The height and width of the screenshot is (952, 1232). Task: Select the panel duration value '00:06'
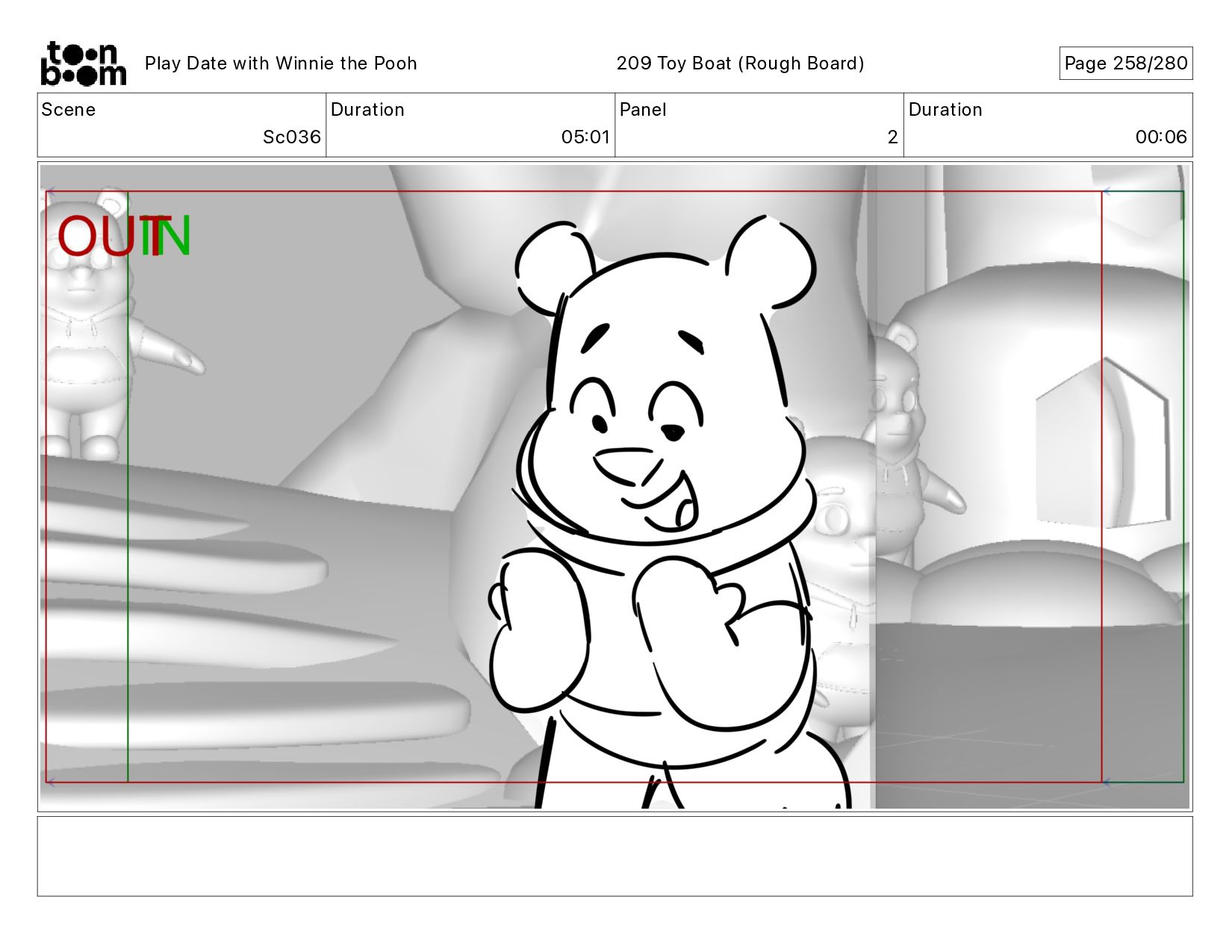pos(1161,137)
